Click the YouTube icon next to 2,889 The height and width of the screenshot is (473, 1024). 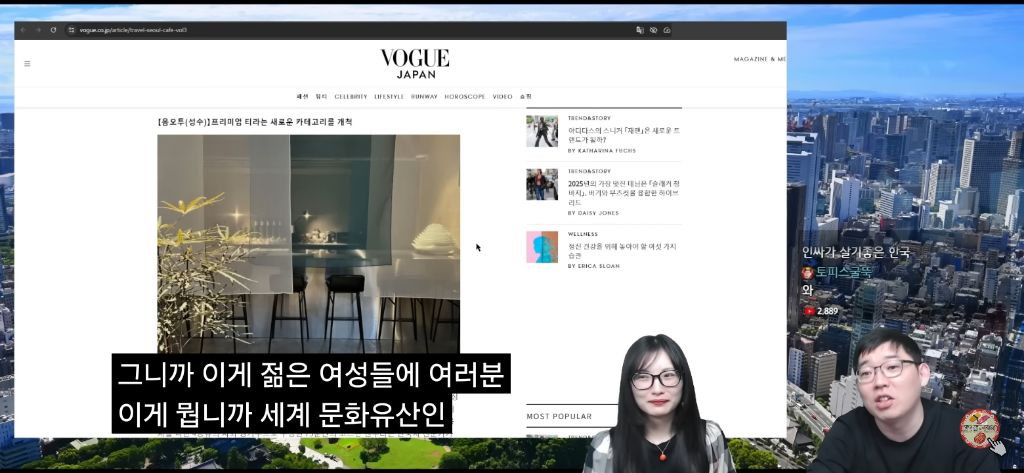click(x=809, y=311)
